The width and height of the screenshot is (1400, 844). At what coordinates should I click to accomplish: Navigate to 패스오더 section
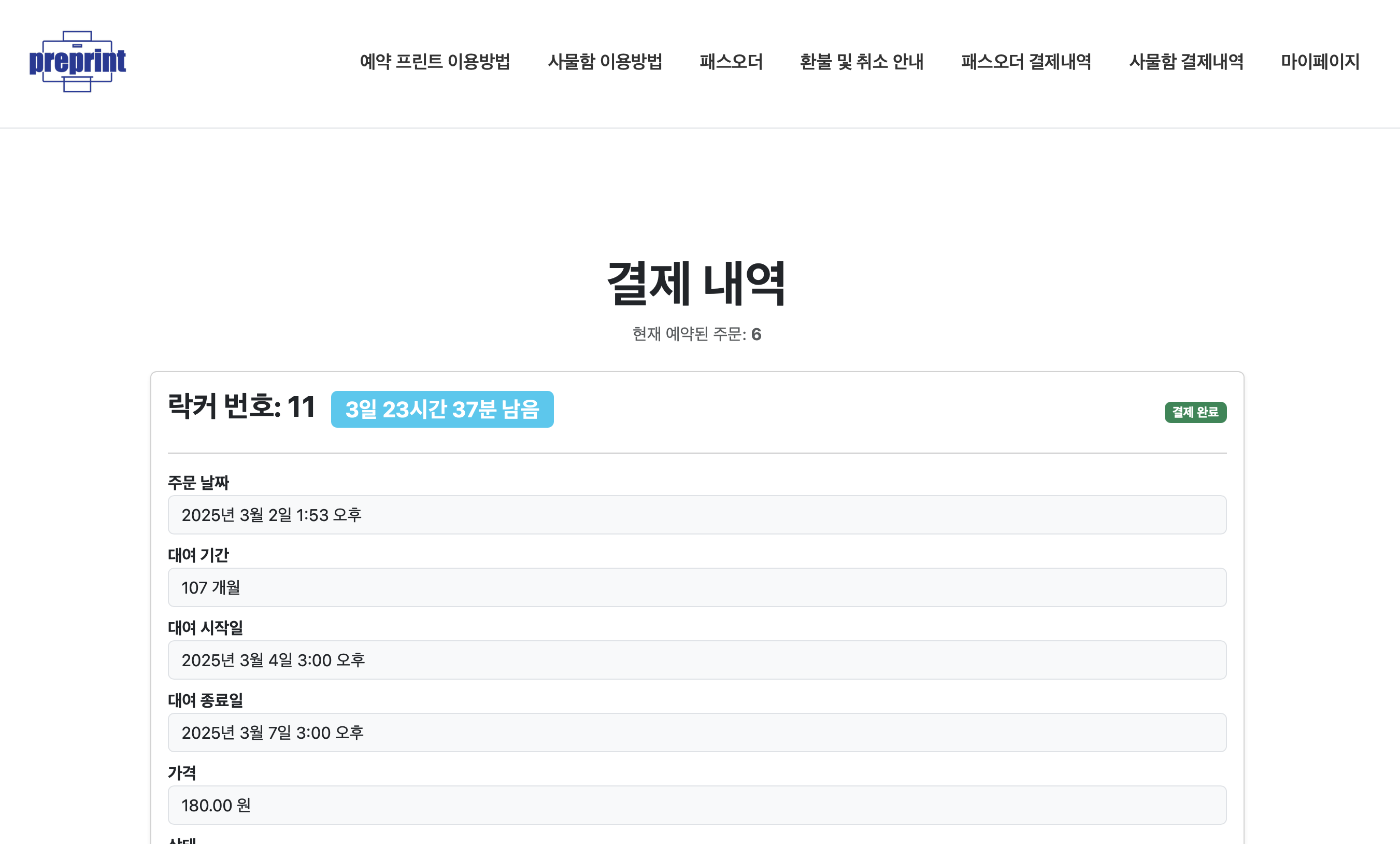click(x=731, y=63)
